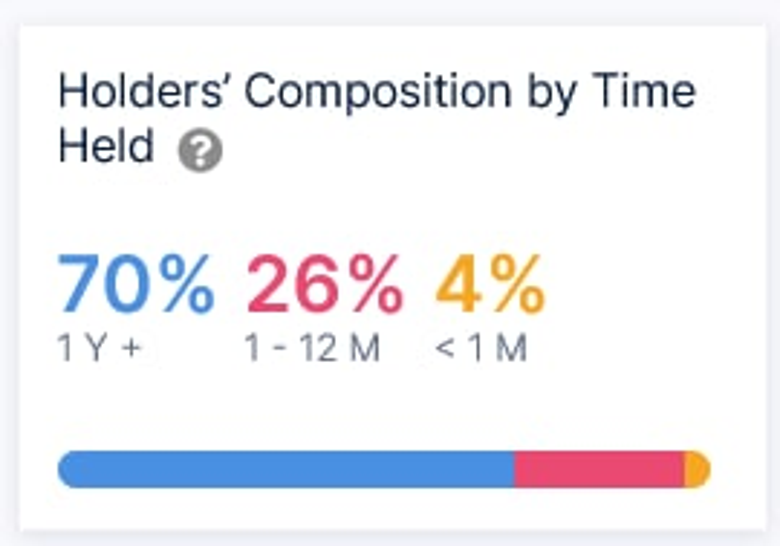Image resolution: width=780 pixels, height=546 pixels.
Task: Click the word "Held" beside the help icon
Action: (106, 148)
